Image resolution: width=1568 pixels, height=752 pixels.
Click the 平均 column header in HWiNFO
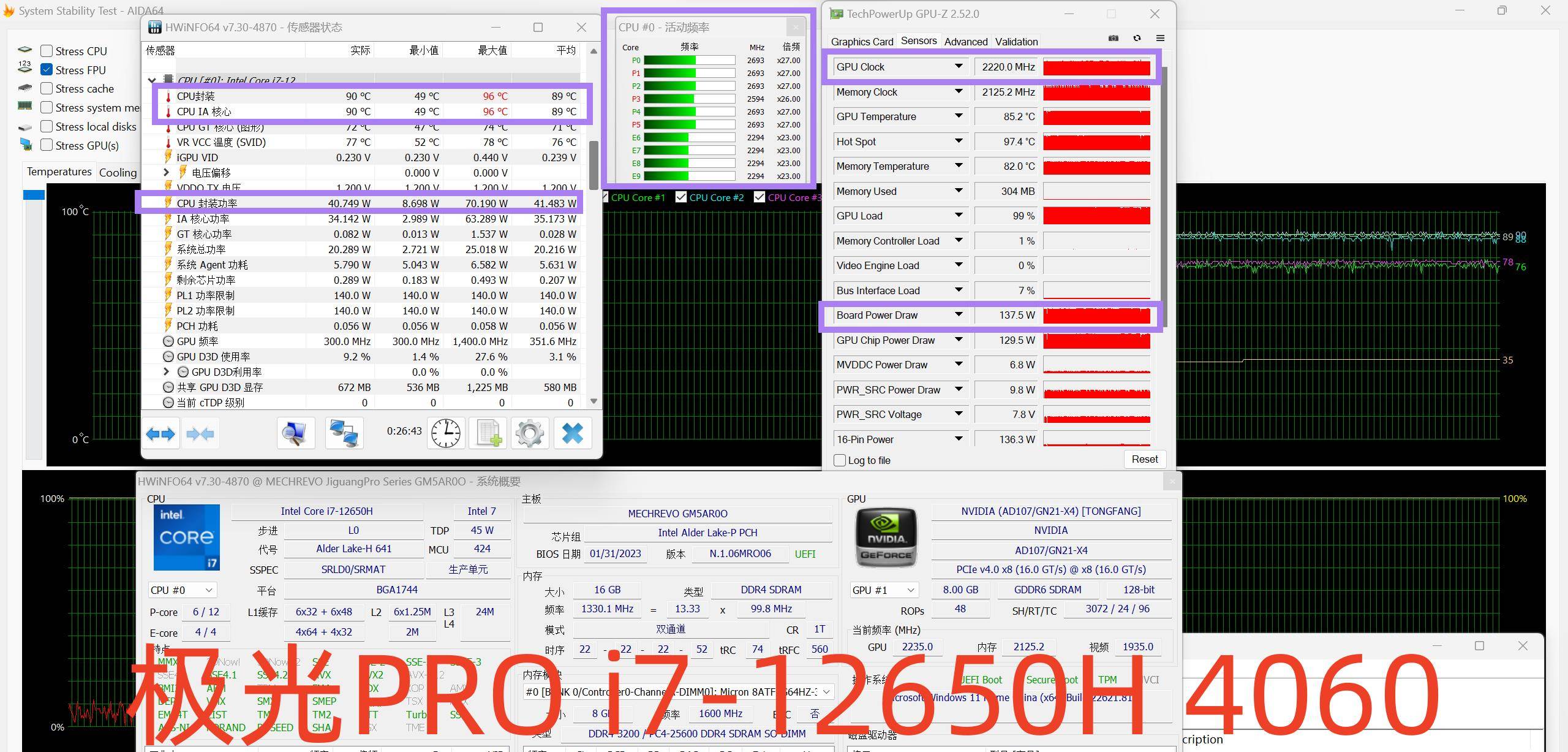coord(546,50)
